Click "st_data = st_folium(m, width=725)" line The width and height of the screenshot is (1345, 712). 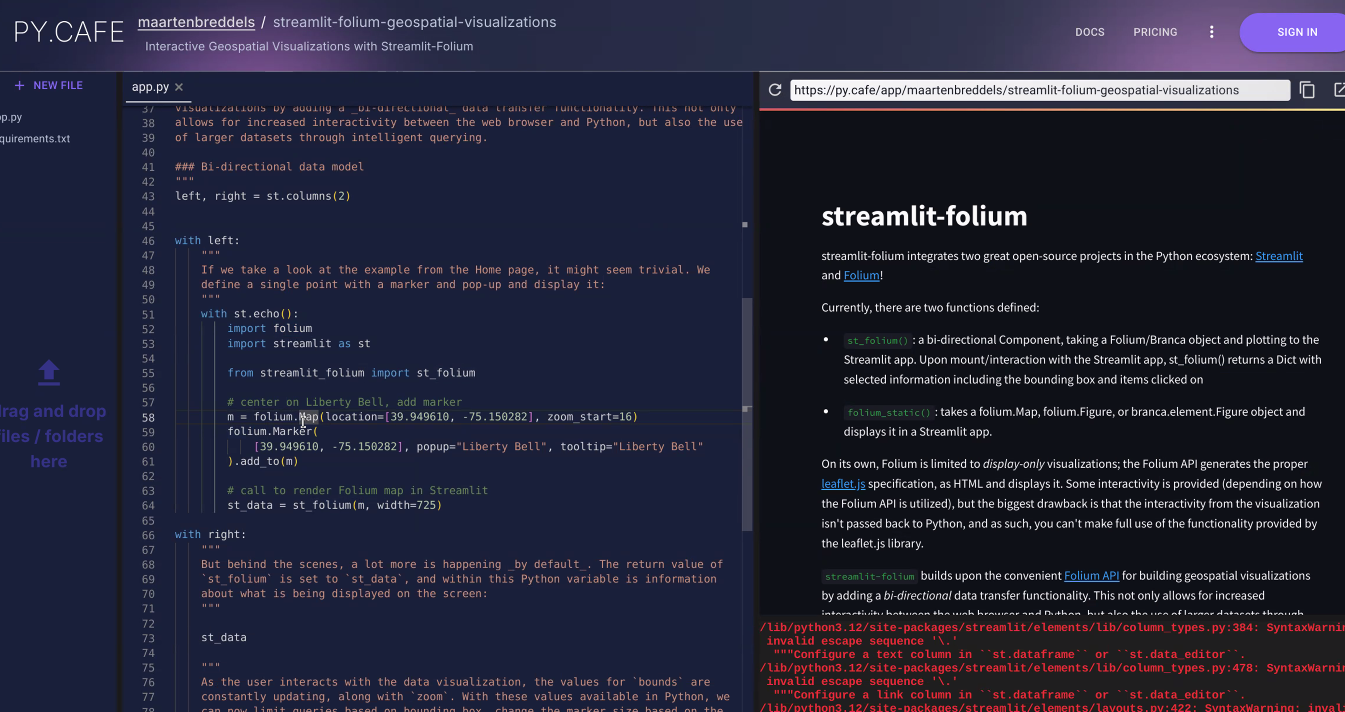(334, 505)
